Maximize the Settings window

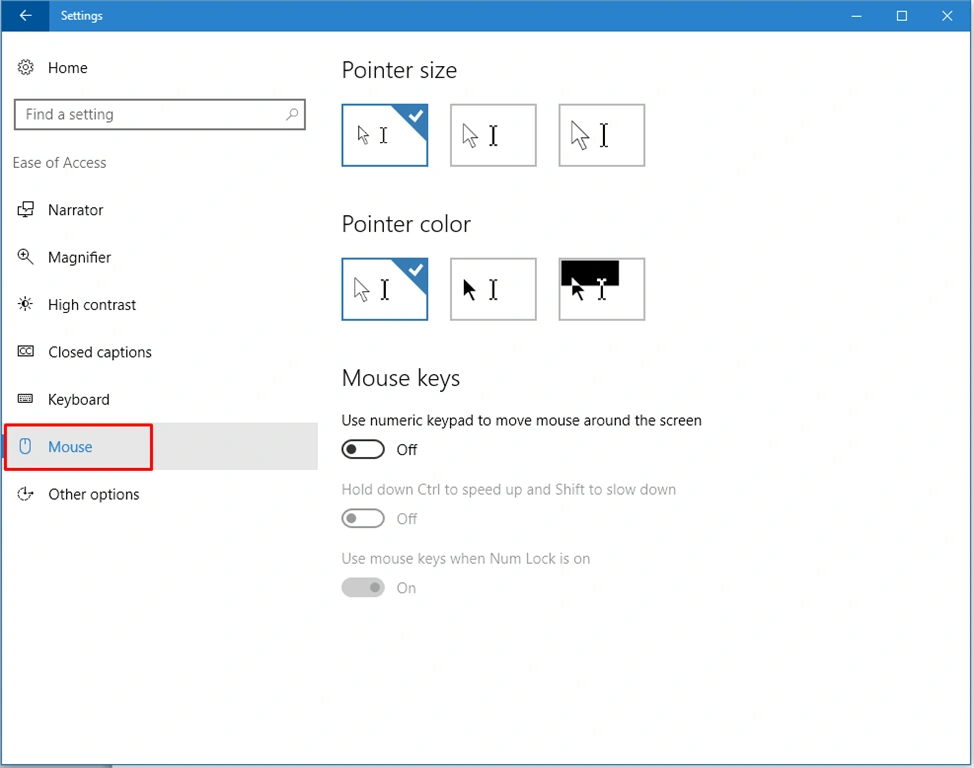901,16
